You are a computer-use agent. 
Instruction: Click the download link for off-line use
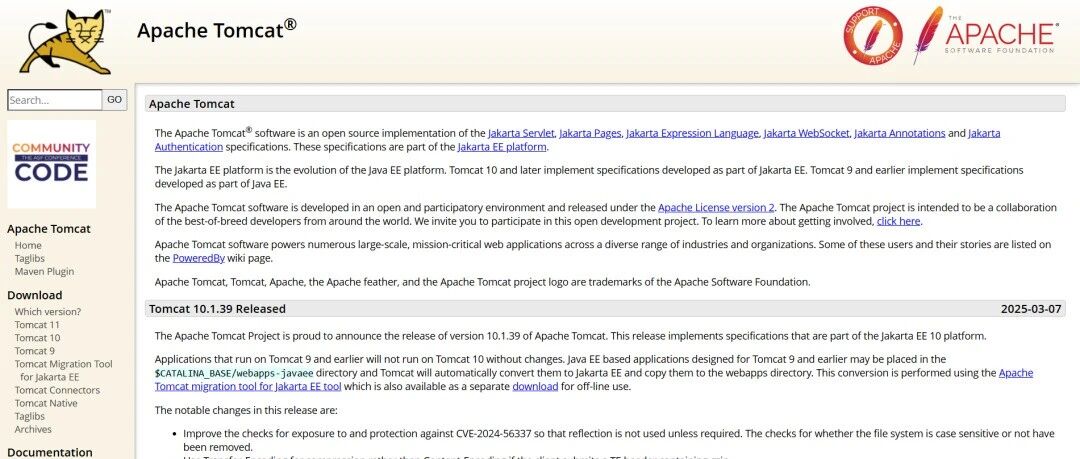point(535,387)
